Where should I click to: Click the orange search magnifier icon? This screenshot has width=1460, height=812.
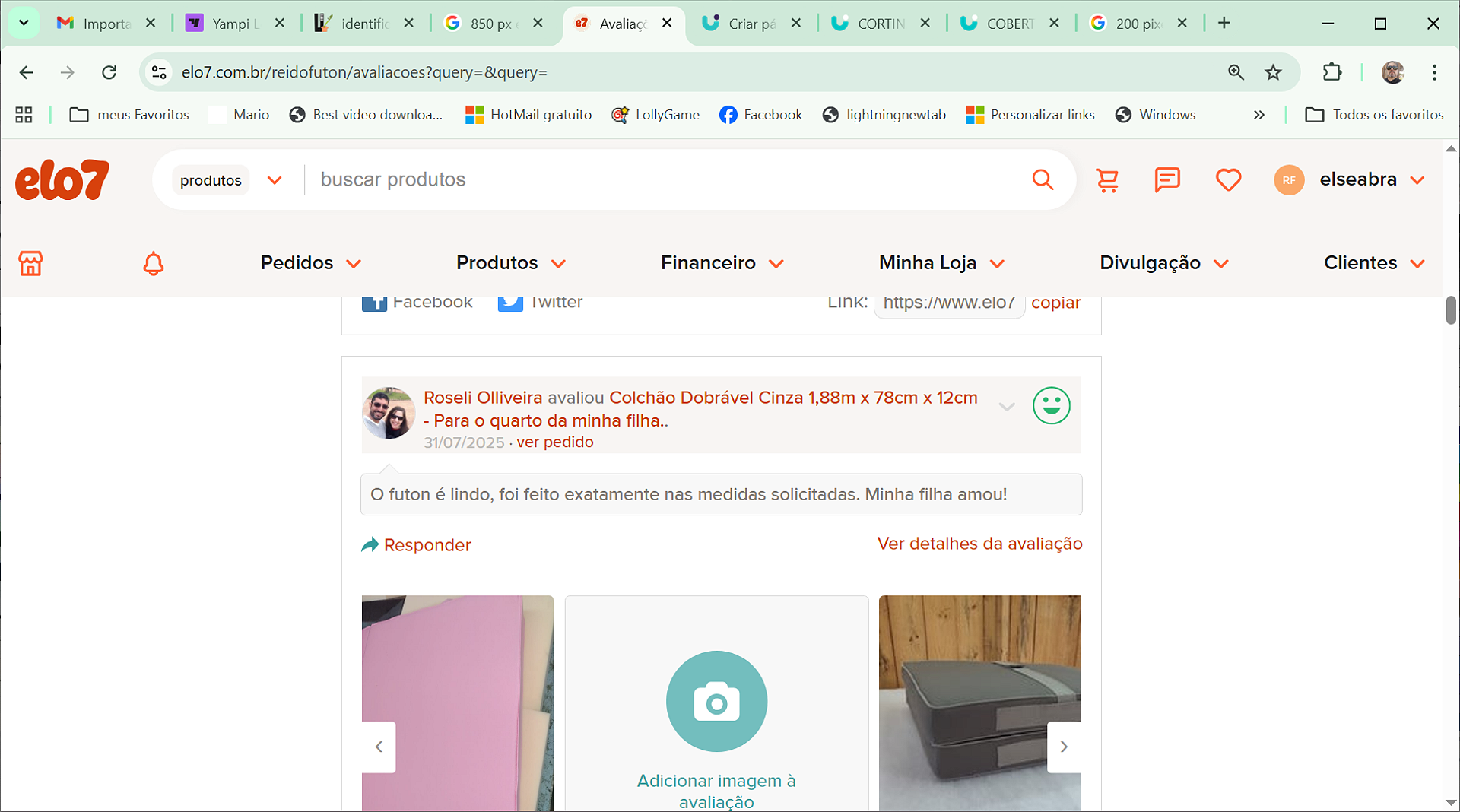point(1043,180)
